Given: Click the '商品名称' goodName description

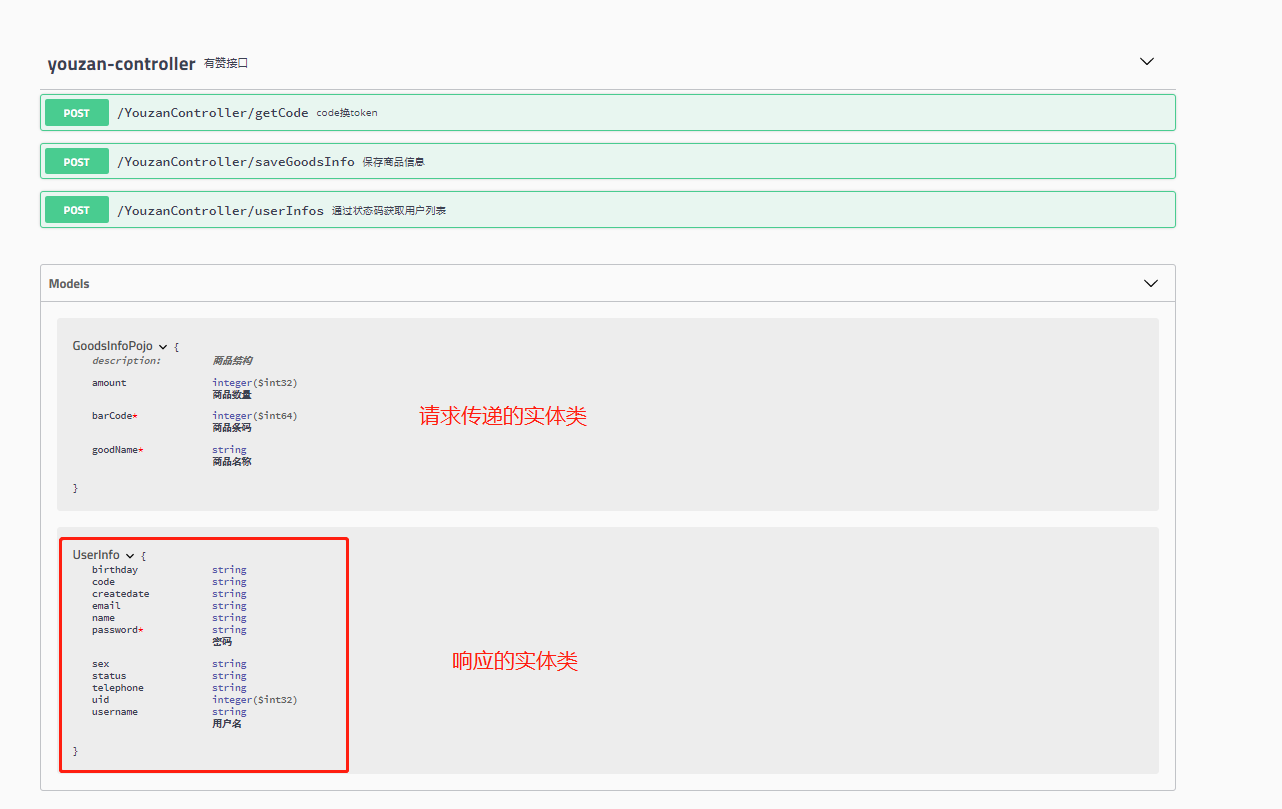Looking at the screenshot, I should [x=232, y=462].
